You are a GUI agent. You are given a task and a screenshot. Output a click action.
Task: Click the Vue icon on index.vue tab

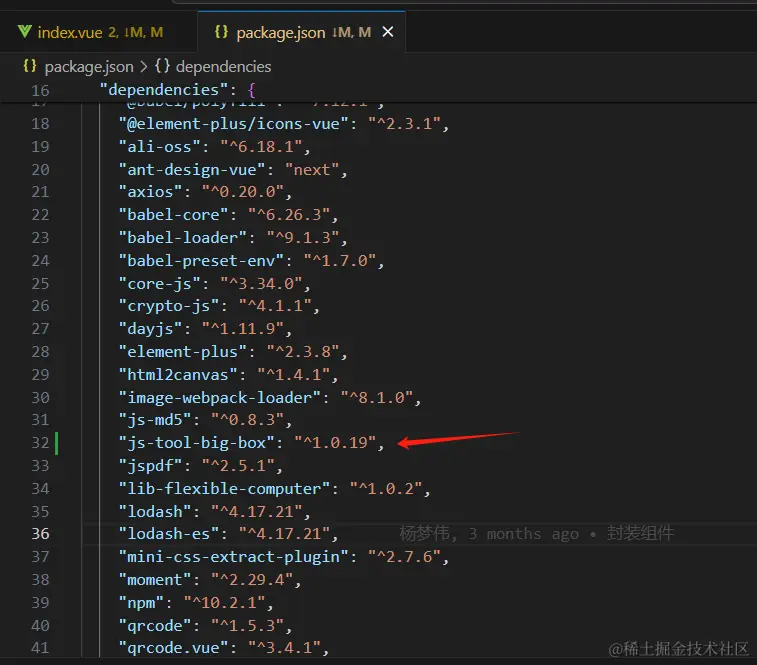[25, 32]
